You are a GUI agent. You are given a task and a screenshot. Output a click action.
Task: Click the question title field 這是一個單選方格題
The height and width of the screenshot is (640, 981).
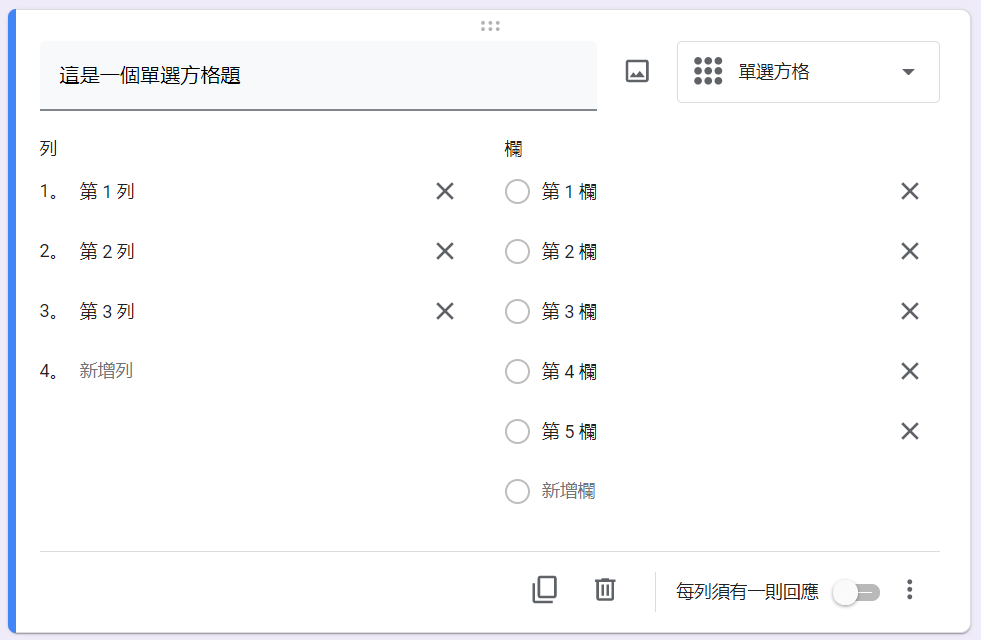(318, 76)
